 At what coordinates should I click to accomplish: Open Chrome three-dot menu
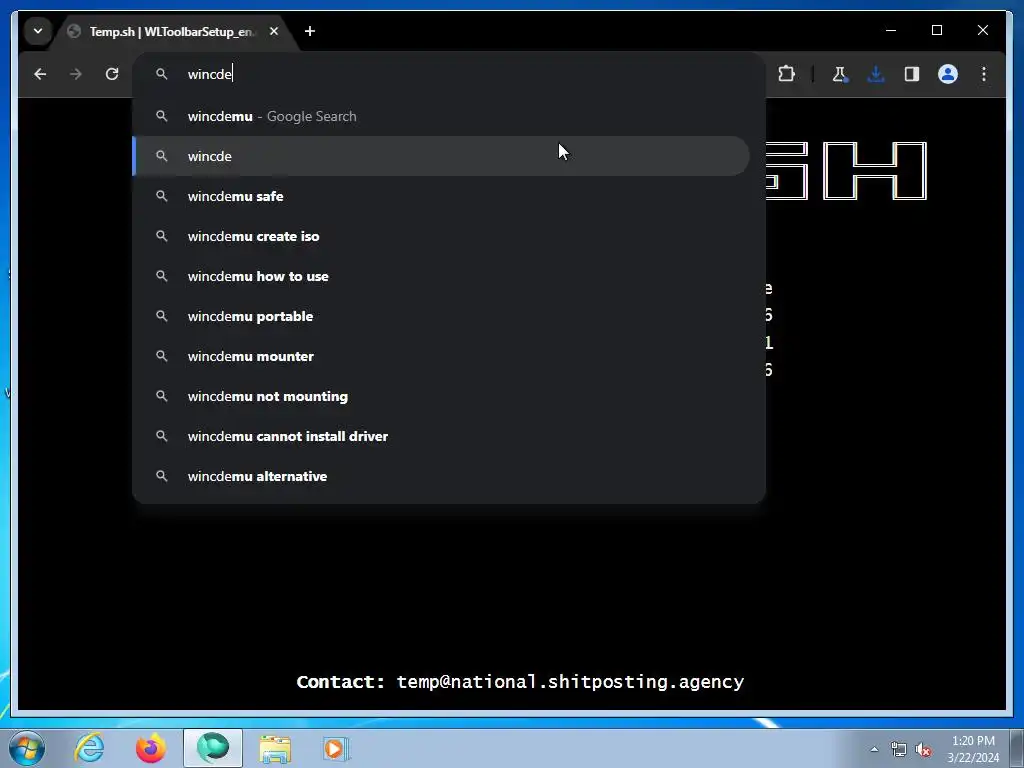click(984, 74)
